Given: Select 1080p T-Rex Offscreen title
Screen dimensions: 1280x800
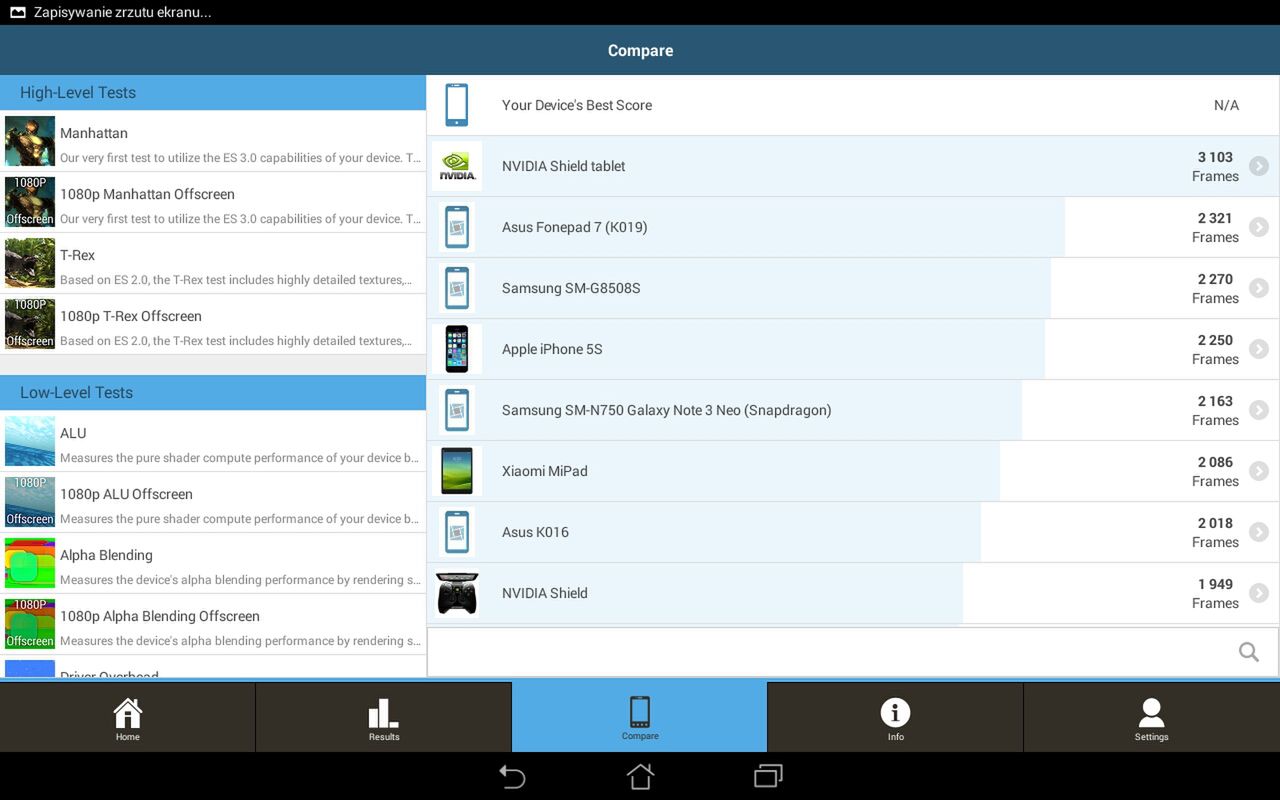Looking at the screenshot, I should tap(131, 316).
